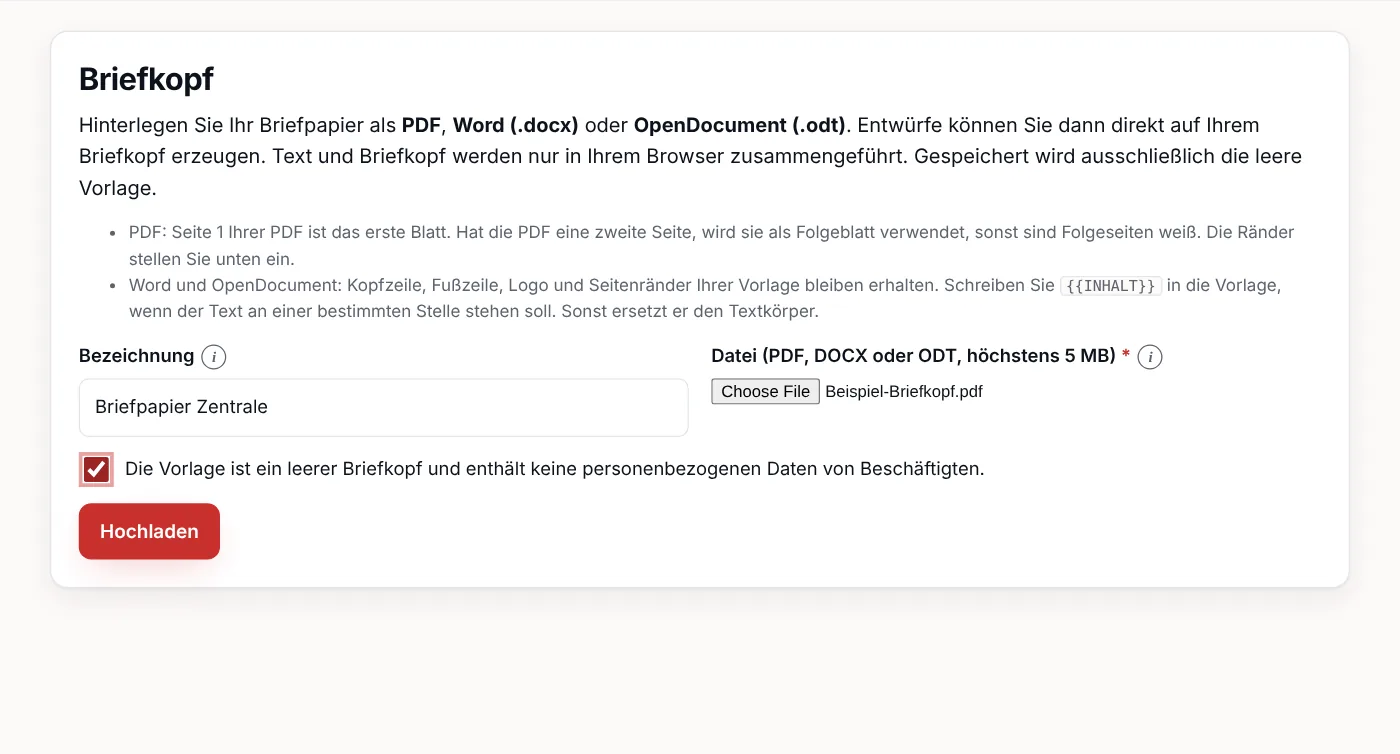
Task: Click the bullet starting 'Word und OpenDocument'
Action: pos(705,298)
